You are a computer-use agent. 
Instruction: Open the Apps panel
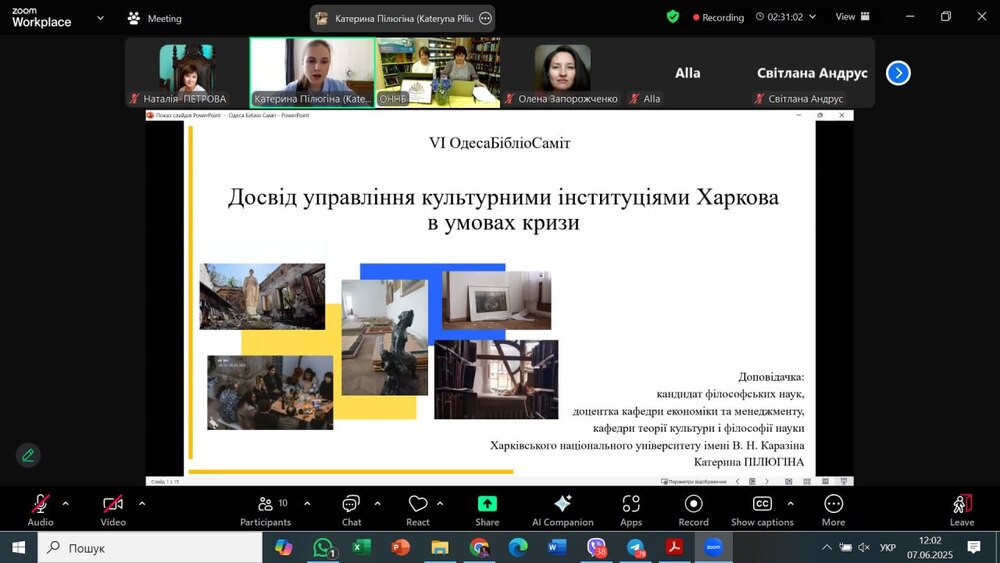tap(631, 509)
